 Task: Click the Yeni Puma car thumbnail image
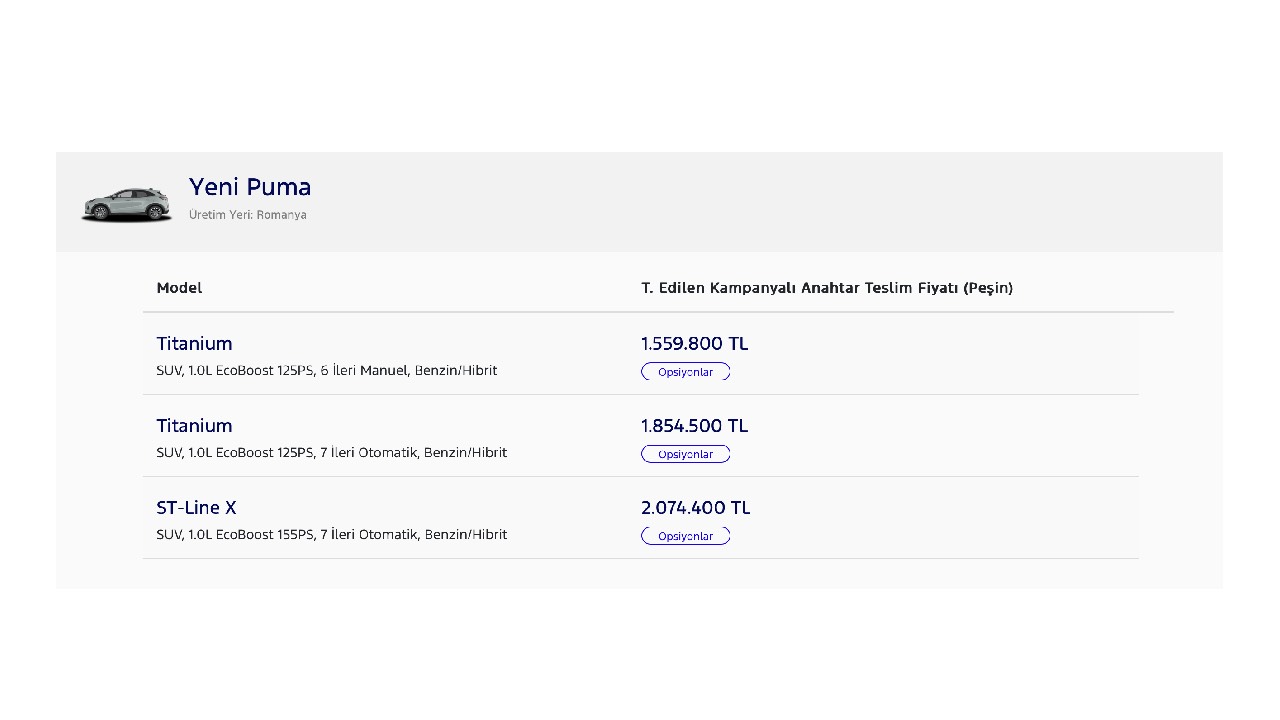(x=126, y=204)
